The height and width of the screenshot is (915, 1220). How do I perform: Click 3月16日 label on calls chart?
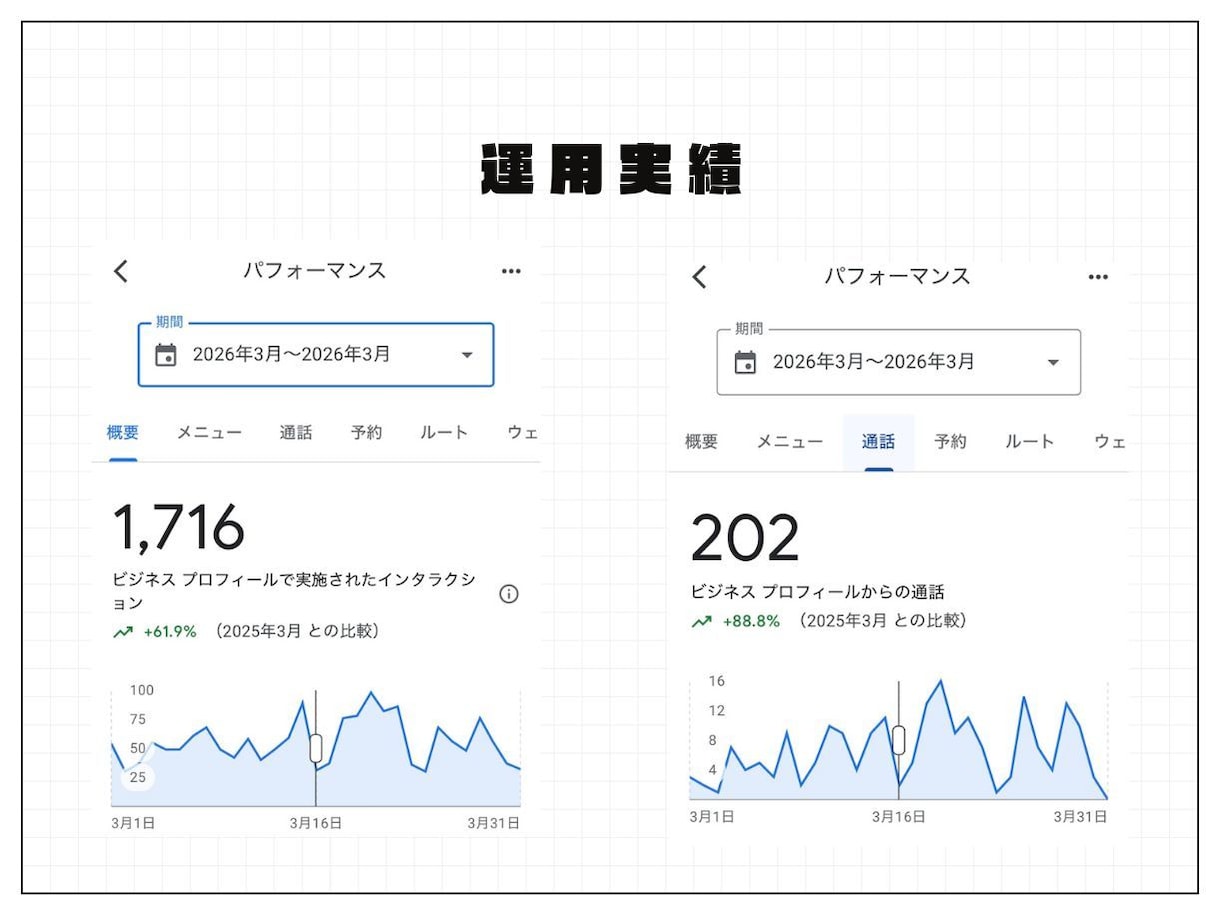(898, 816)
